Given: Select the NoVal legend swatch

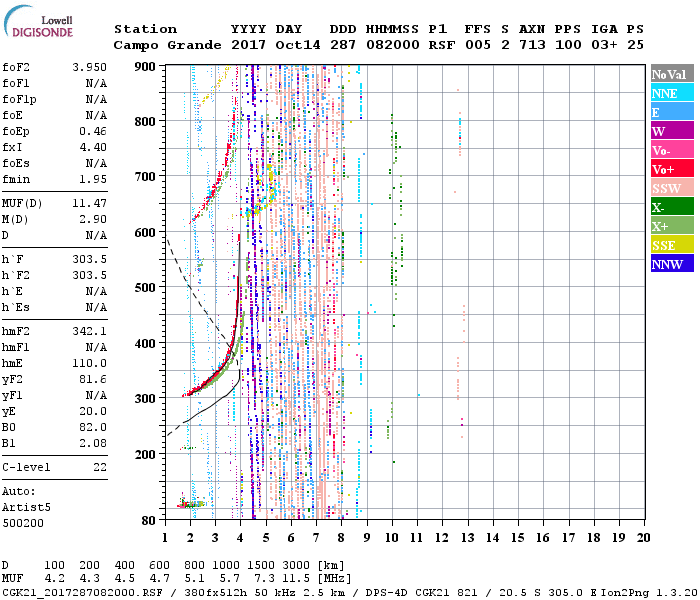Looking at the screenshot, I should (670, 75).
